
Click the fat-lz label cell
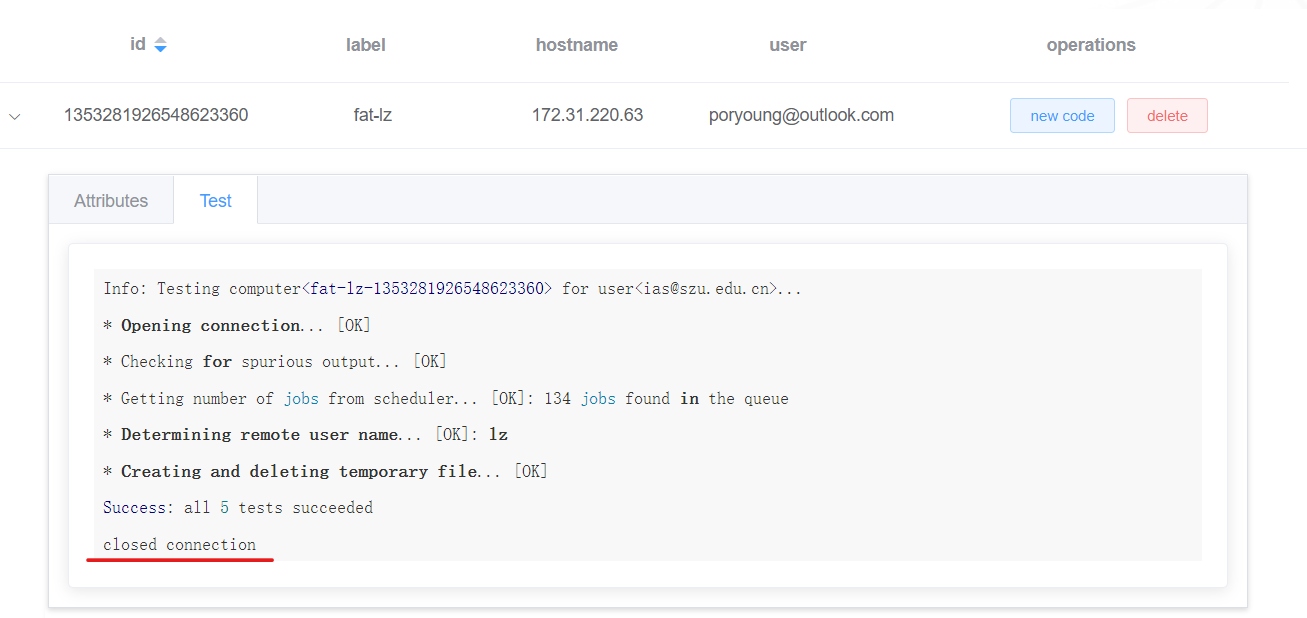tap(373, 115)
